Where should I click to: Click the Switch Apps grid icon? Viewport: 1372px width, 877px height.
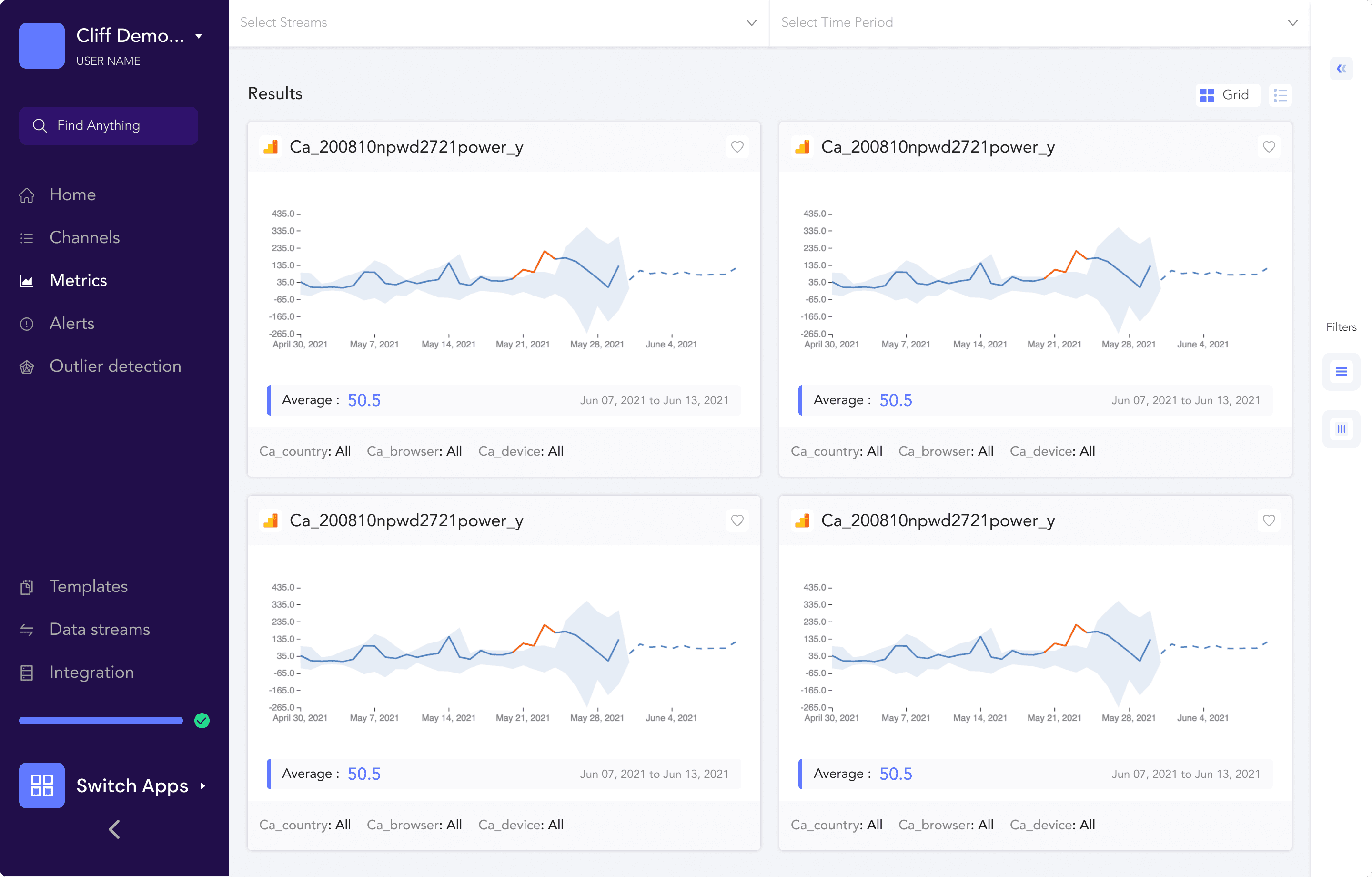pos(41,785)
